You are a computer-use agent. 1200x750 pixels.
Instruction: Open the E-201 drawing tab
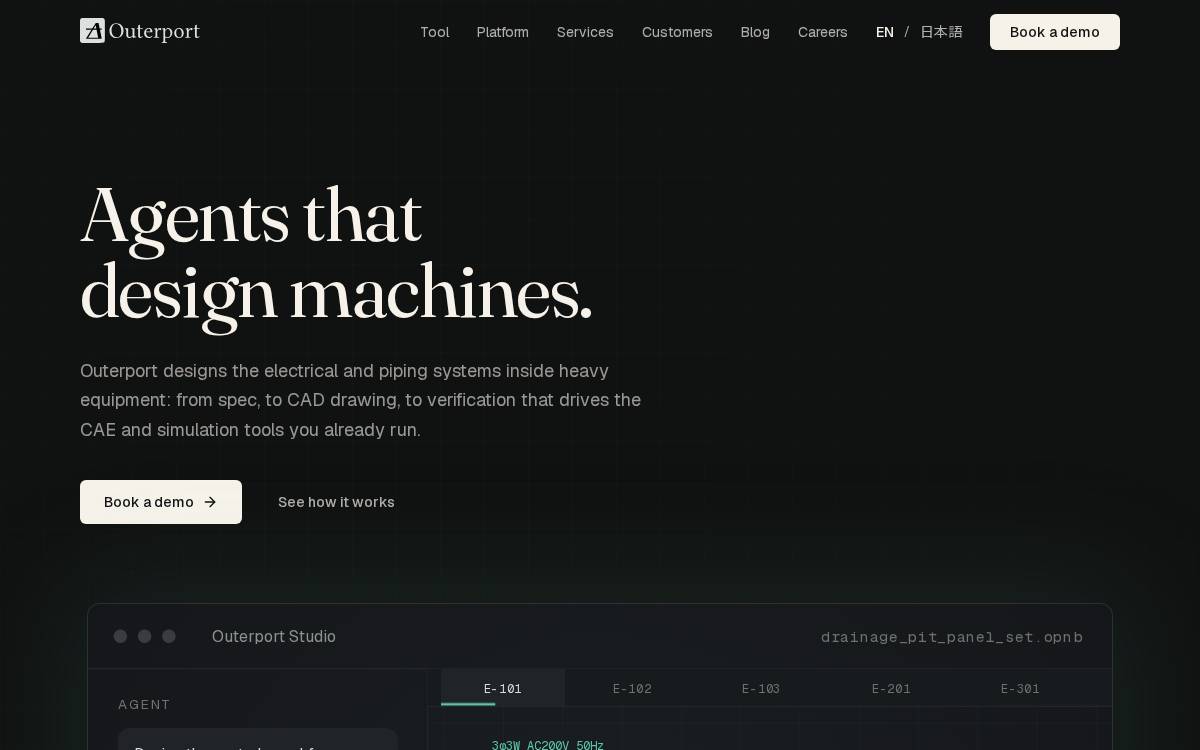[891, 688]
